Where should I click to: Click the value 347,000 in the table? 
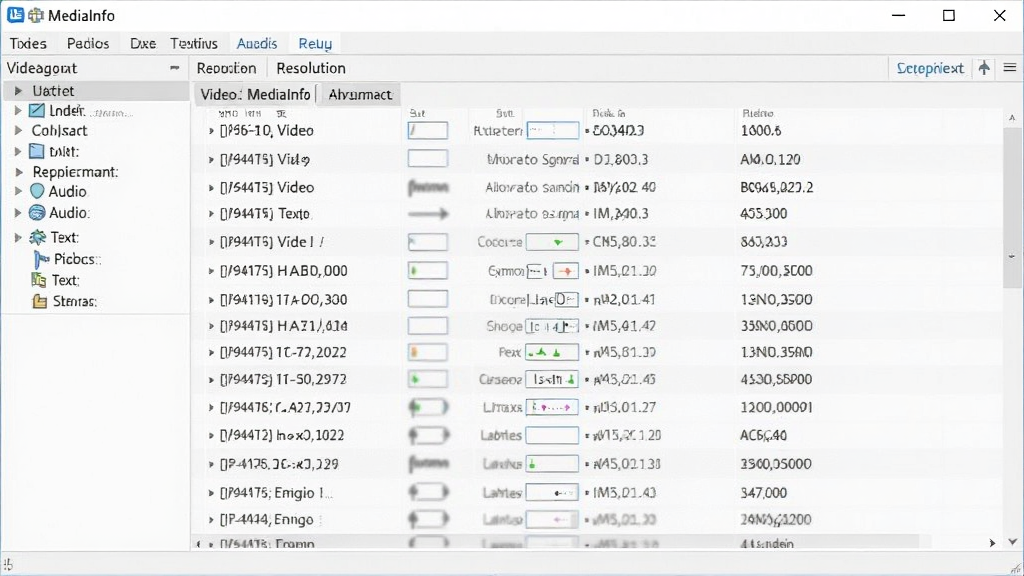coord(763,493)
